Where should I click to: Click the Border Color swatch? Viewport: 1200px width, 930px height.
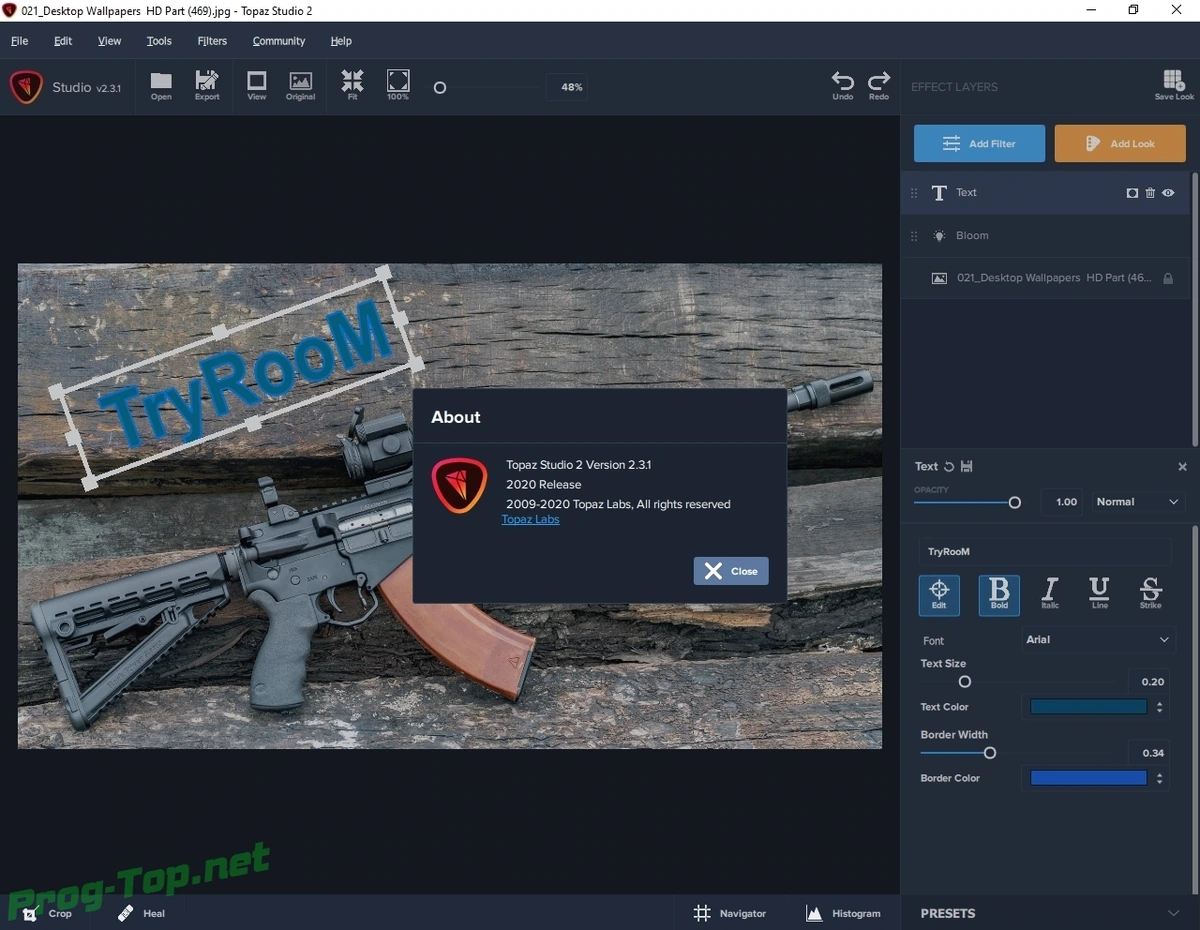coord(1088,778)
